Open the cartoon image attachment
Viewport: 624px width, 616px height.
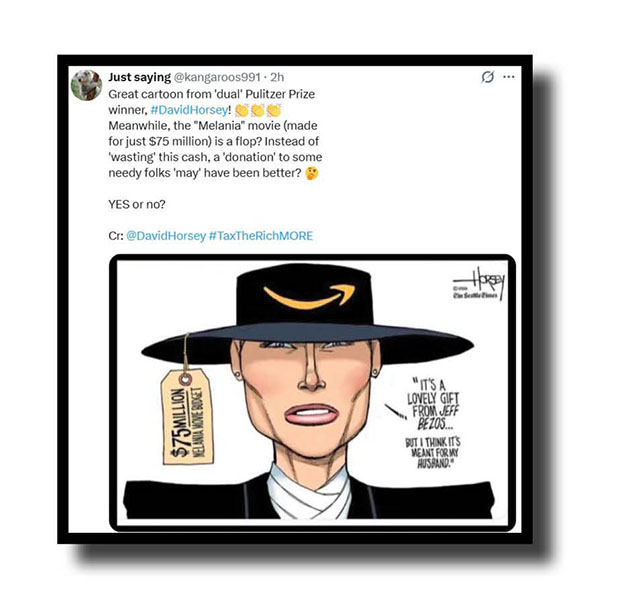pyautogui.click(x=312, y=392)
